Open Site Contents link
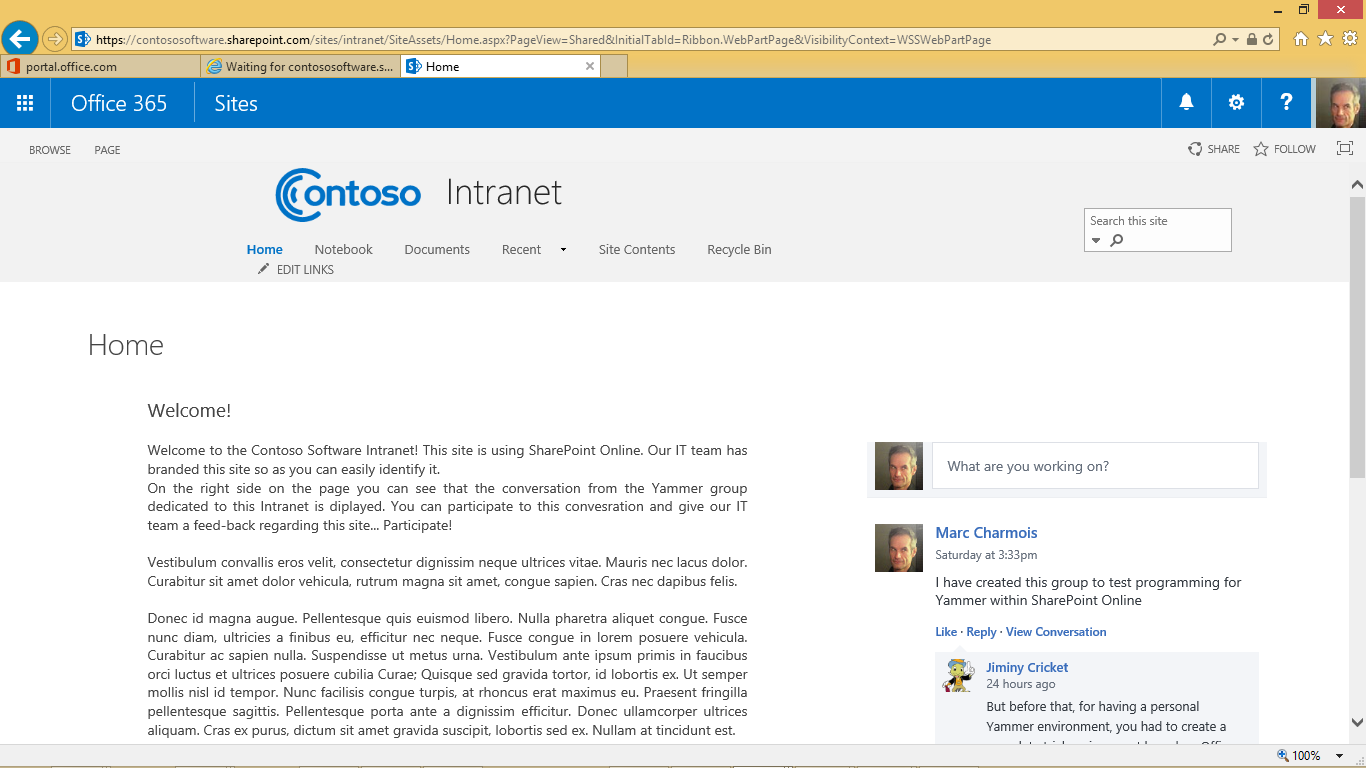The height and width of the screenshot is (768, 1366). pyautogui.click(x=637, y=250)
